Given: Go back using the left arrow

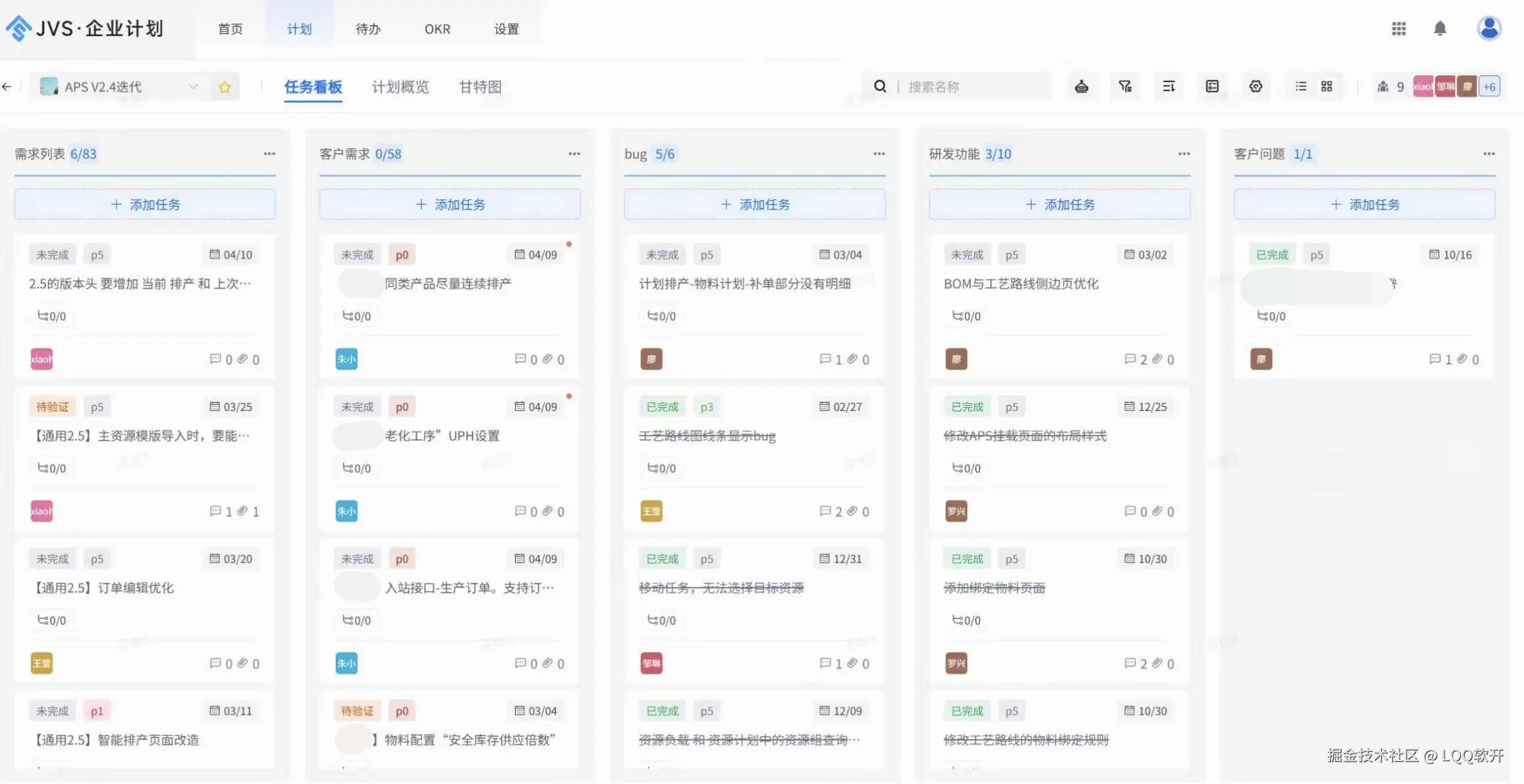Looking at the screenshot, I should point(7,87).
